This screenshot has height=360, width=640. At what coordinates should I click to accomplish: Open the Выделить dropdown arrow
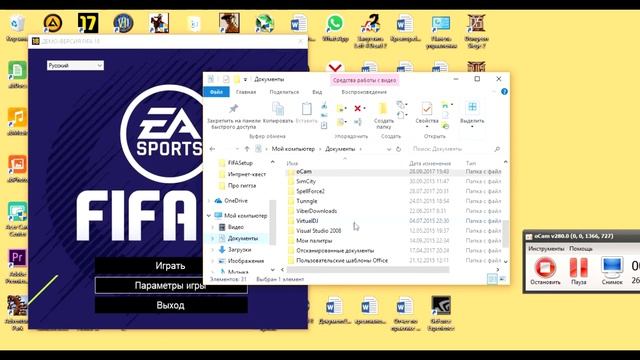pos(472,127)
